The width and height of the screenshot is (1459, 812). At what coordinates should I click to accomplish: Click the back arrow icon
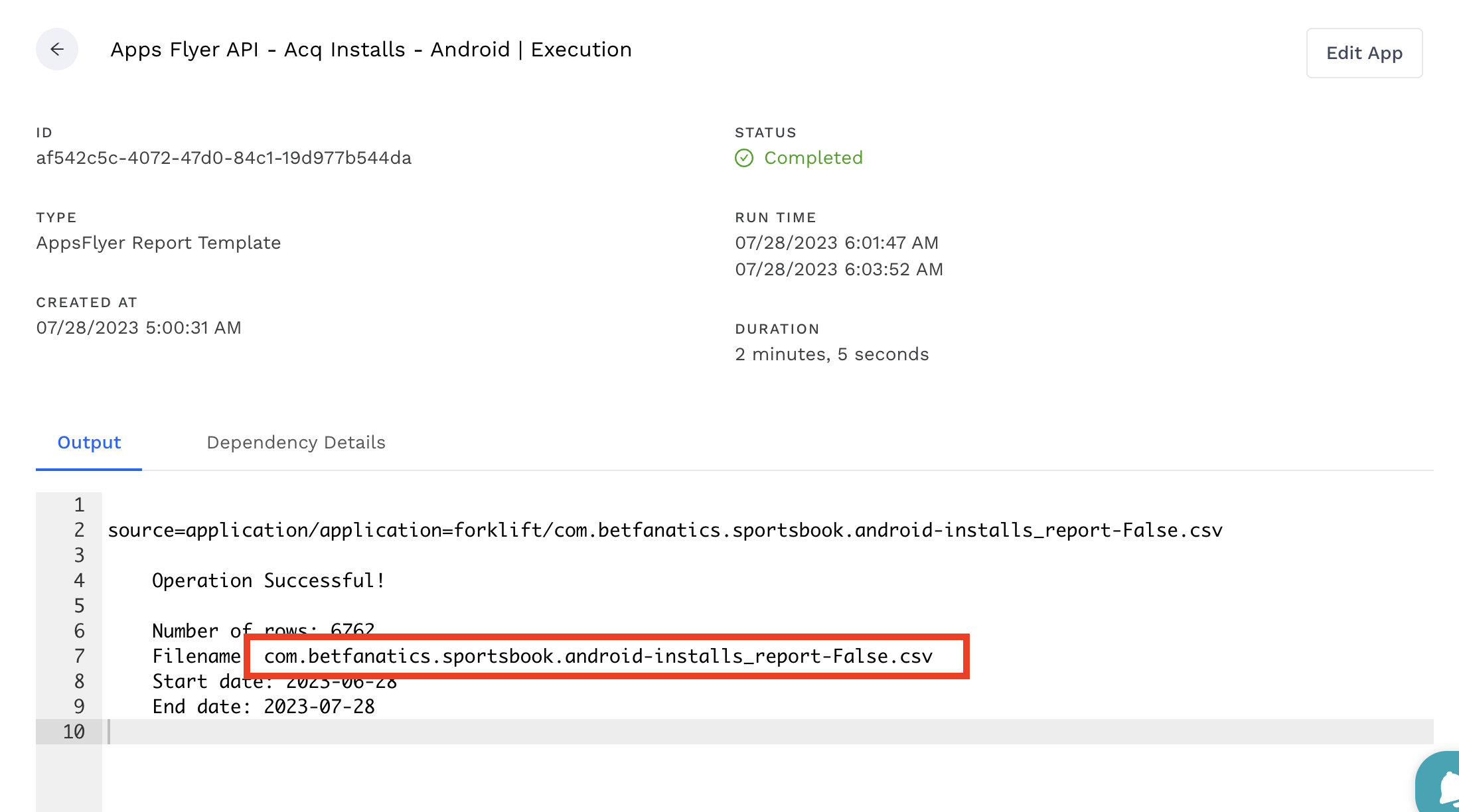(57, 49)
